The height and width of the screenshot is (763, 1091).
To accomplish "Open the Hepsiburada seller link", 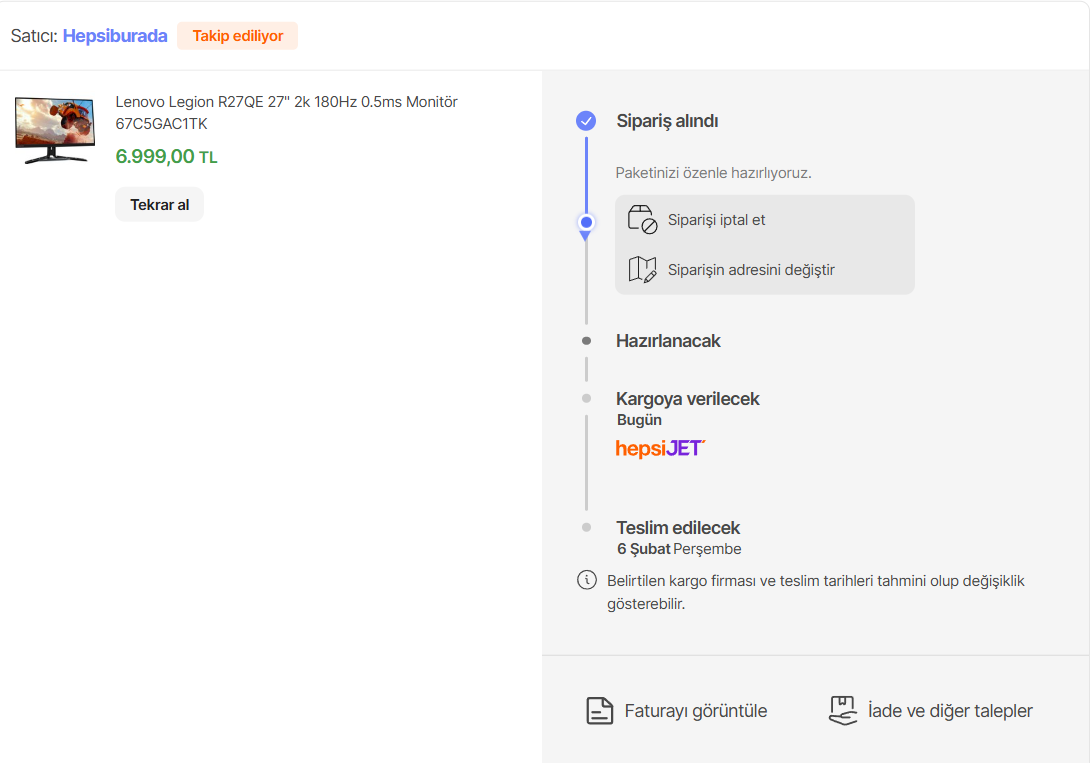I will pyautogui.click(x=115, y=36).
